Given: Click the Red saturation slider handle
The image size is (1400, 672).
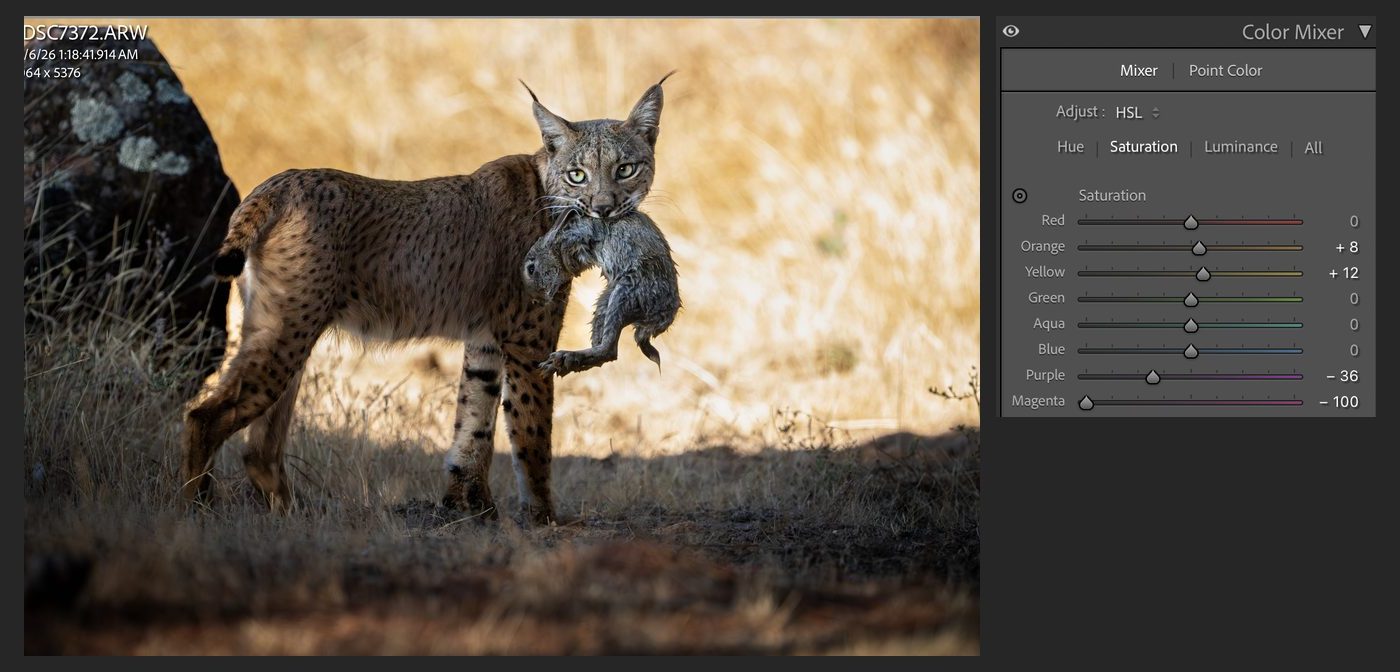Looking at the screenshot, I should click(x=1190, y=222).
